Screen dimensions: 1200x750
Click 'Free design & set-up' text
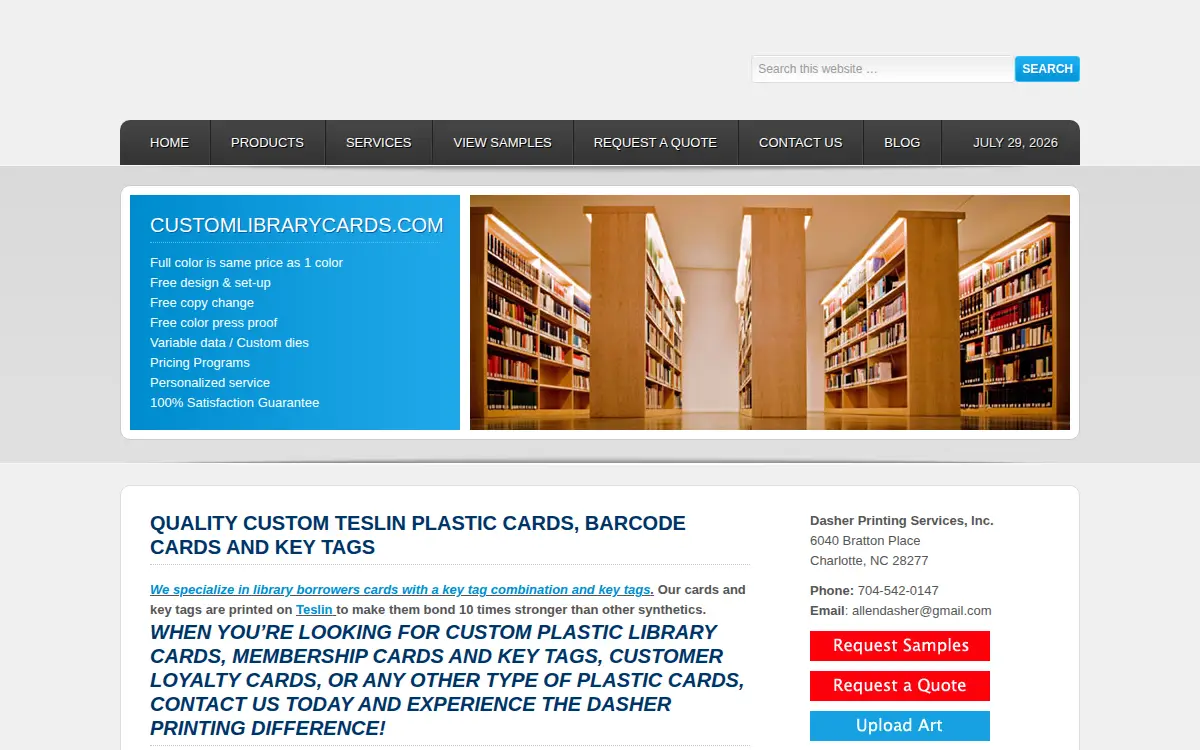pyautogui.click(x=210, y=283)
